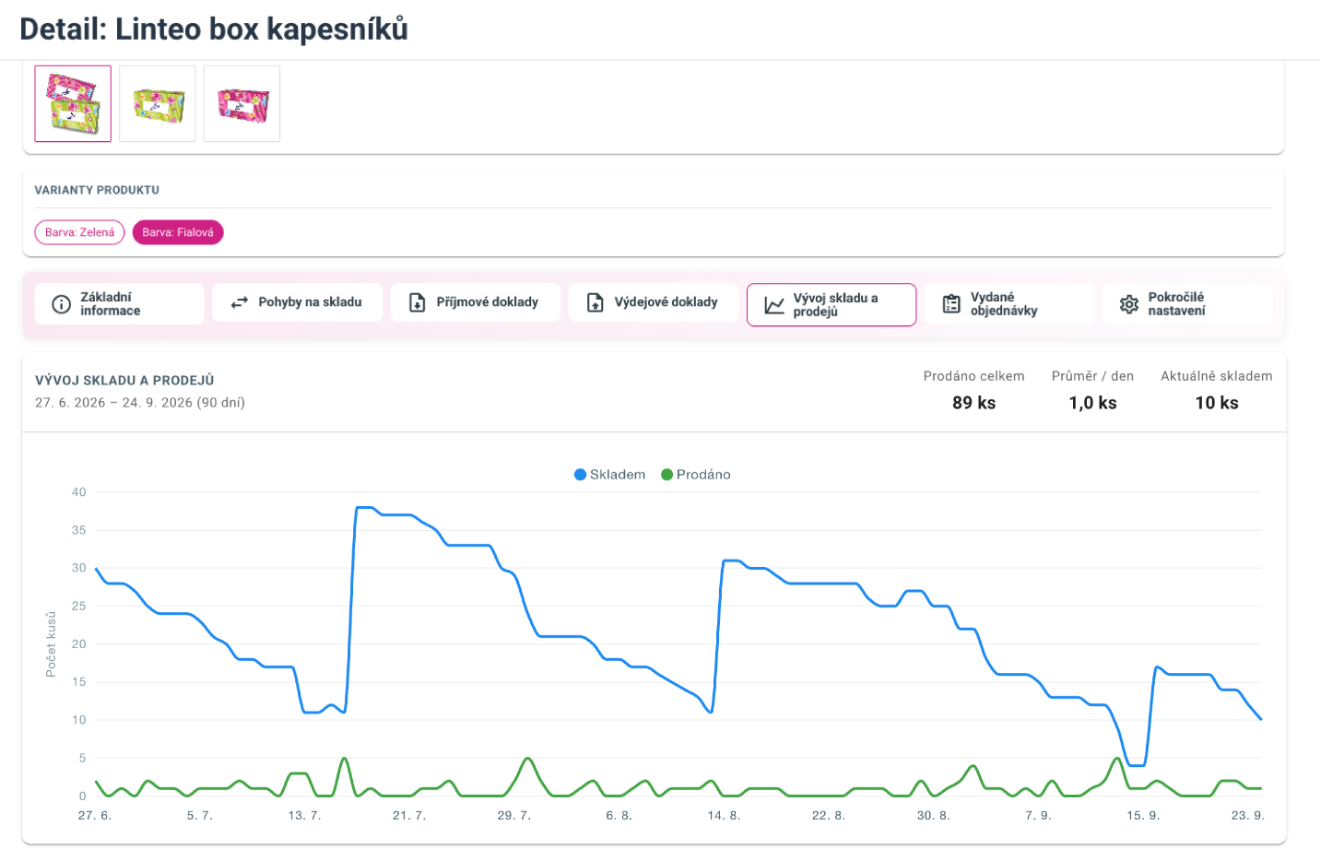Click the document upload icon on Výdejové doklady
Image resolution: width=1320 pixels, height=857 pixels.
click(x=595, y=303)
